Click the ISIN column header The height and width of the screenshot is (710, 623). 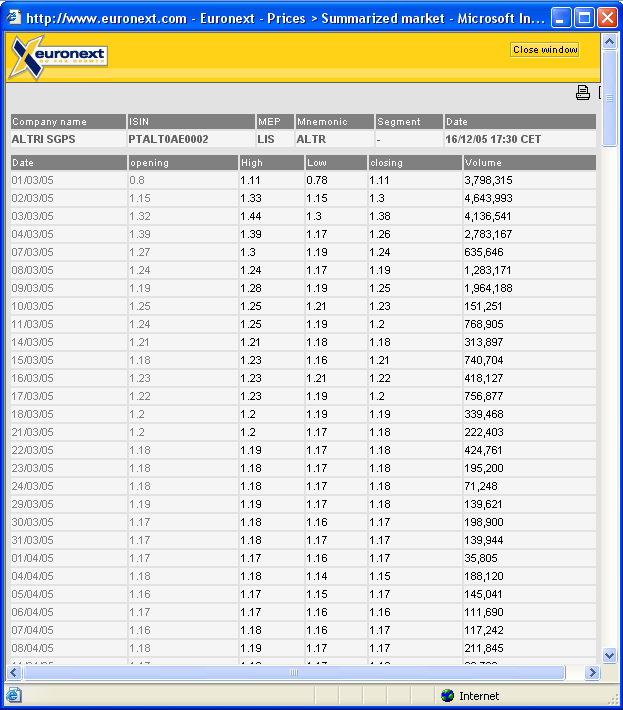click(x=192, y=122)
